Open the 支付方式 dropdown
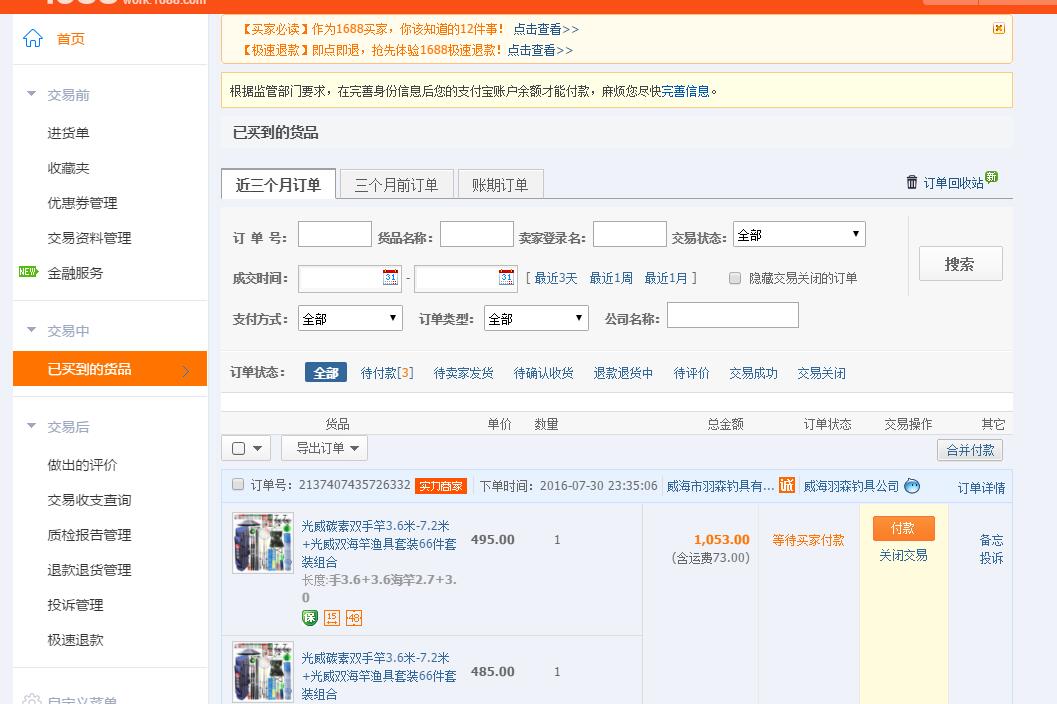The width and height of the screenshot is (1057, 704). pos(350,318)
